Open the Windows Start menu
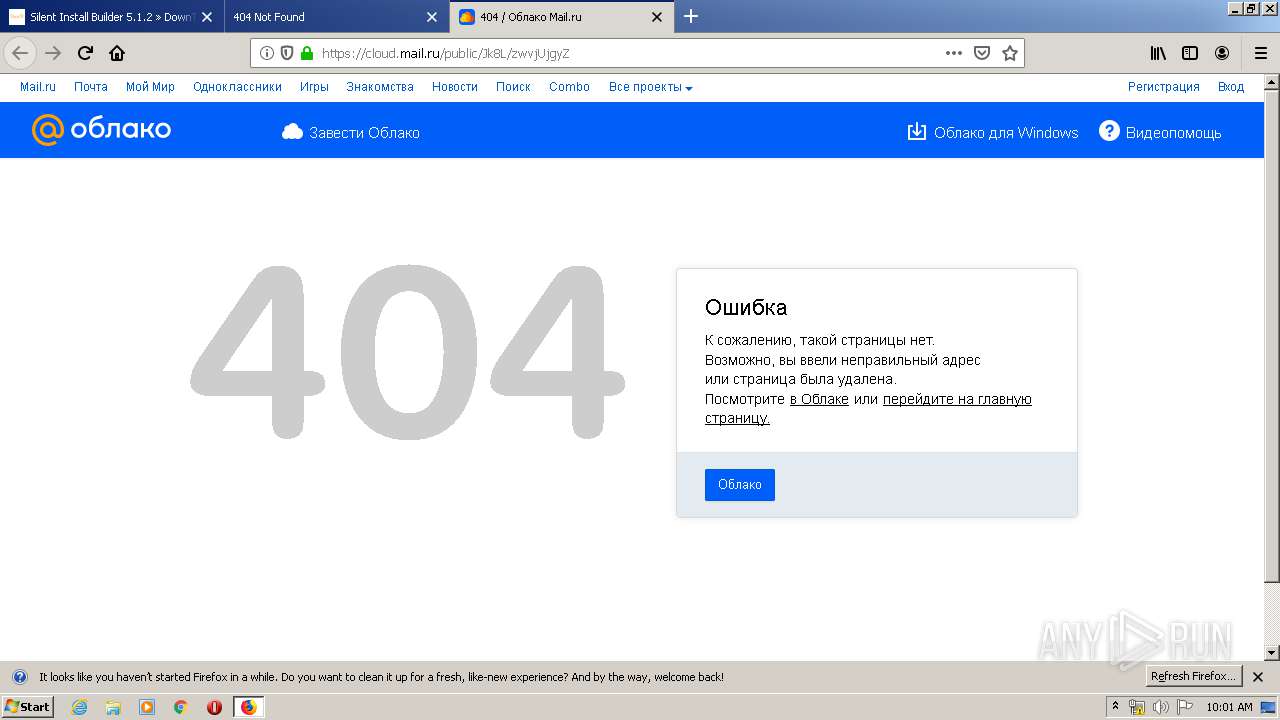Screen dimensions: 1280x720 (28, 707)
